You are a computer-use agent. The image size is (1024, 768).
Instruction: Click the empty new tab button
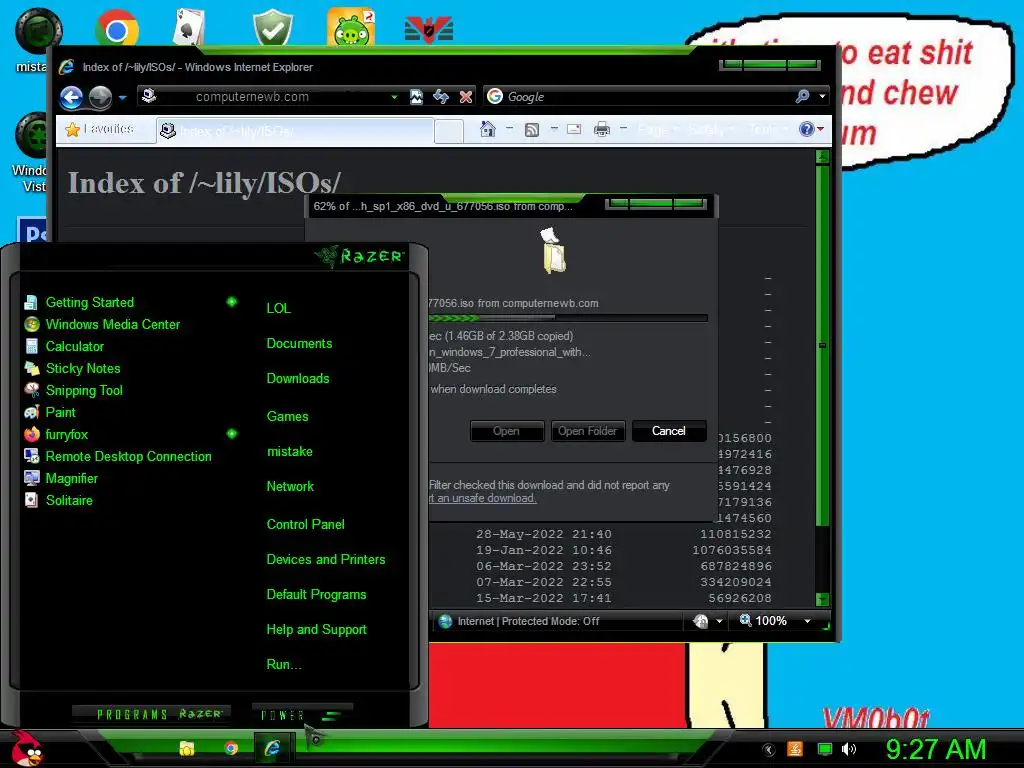tap(449, 131)
